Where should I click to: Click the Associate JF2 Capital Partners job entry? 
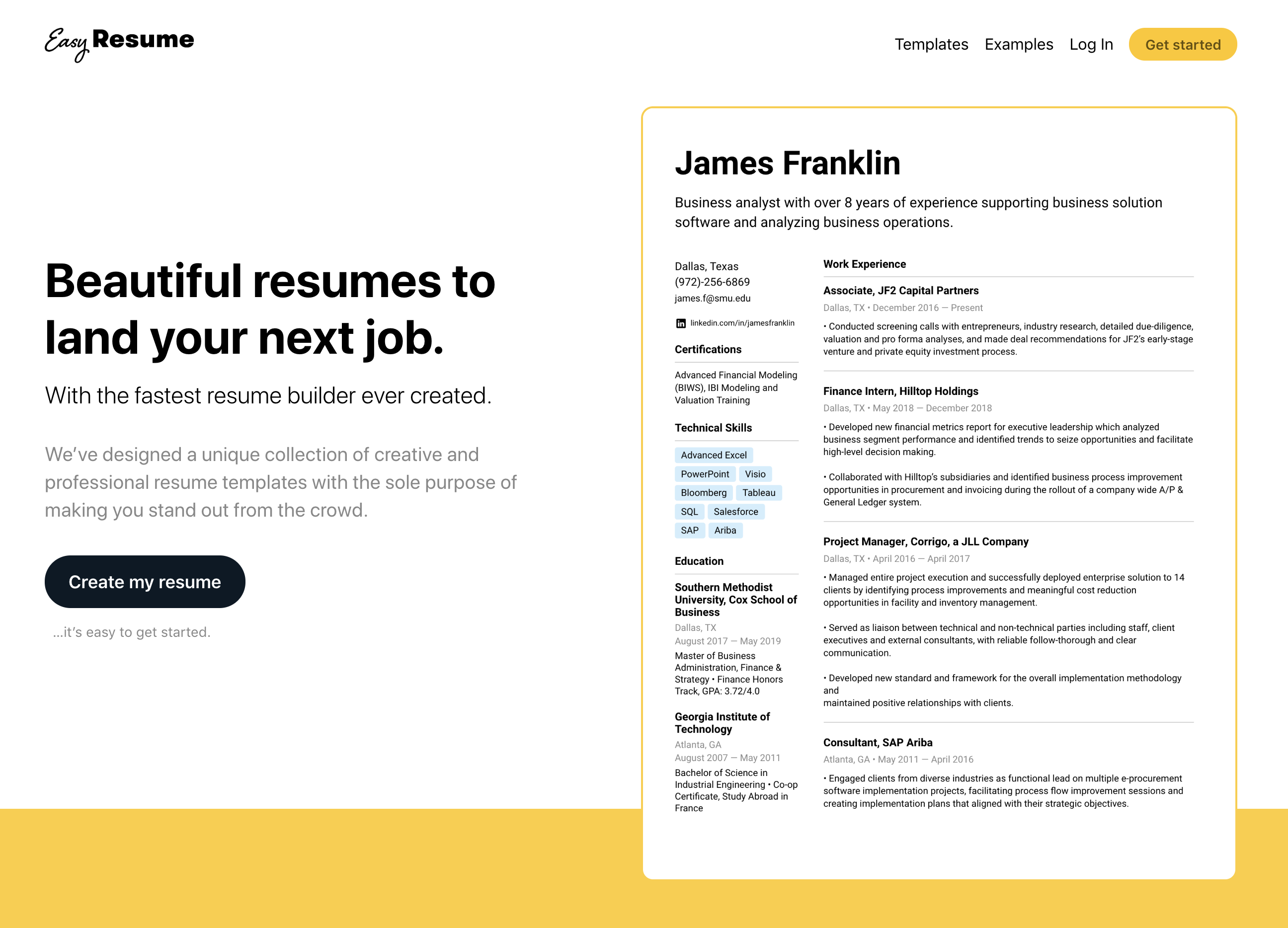point(900,291)
